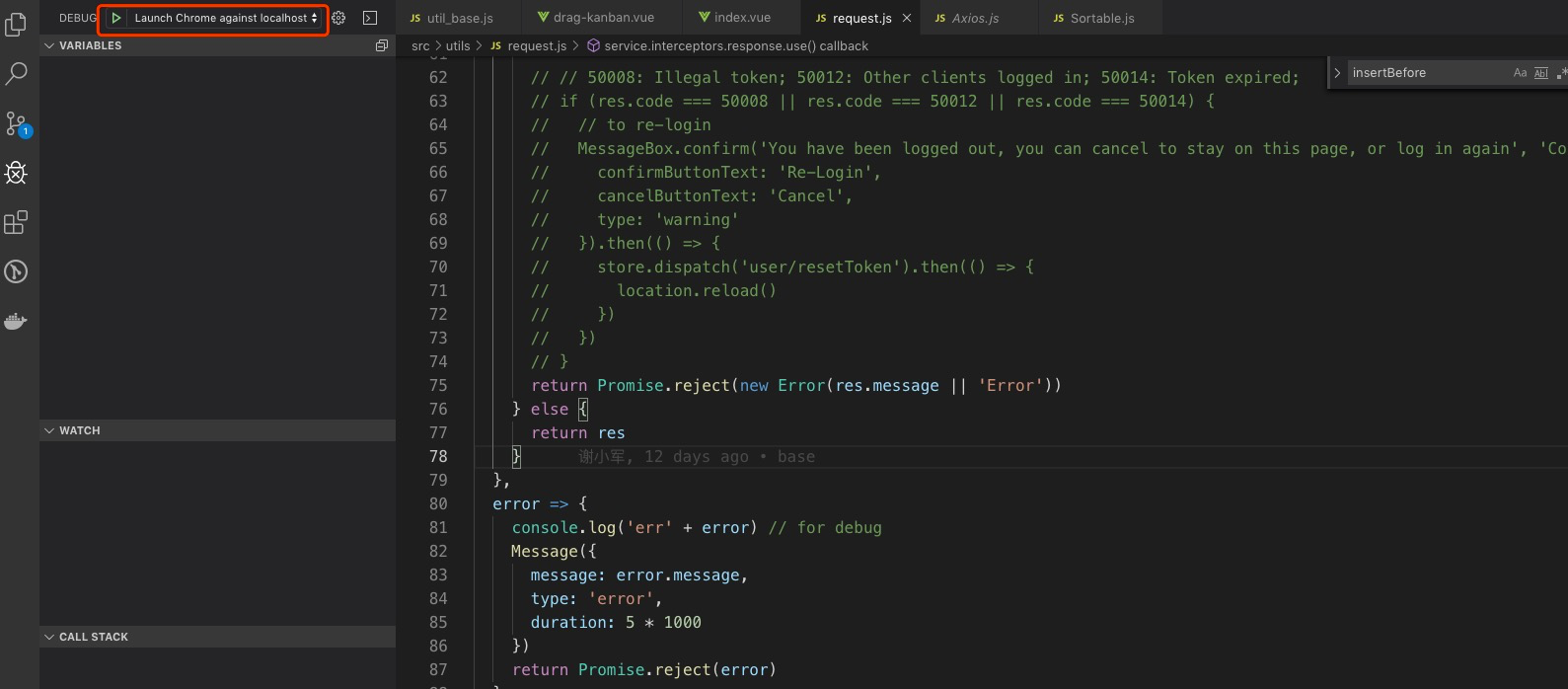Open launch.json via gear icon
The image size is (1568, 689).
point(338,18)
